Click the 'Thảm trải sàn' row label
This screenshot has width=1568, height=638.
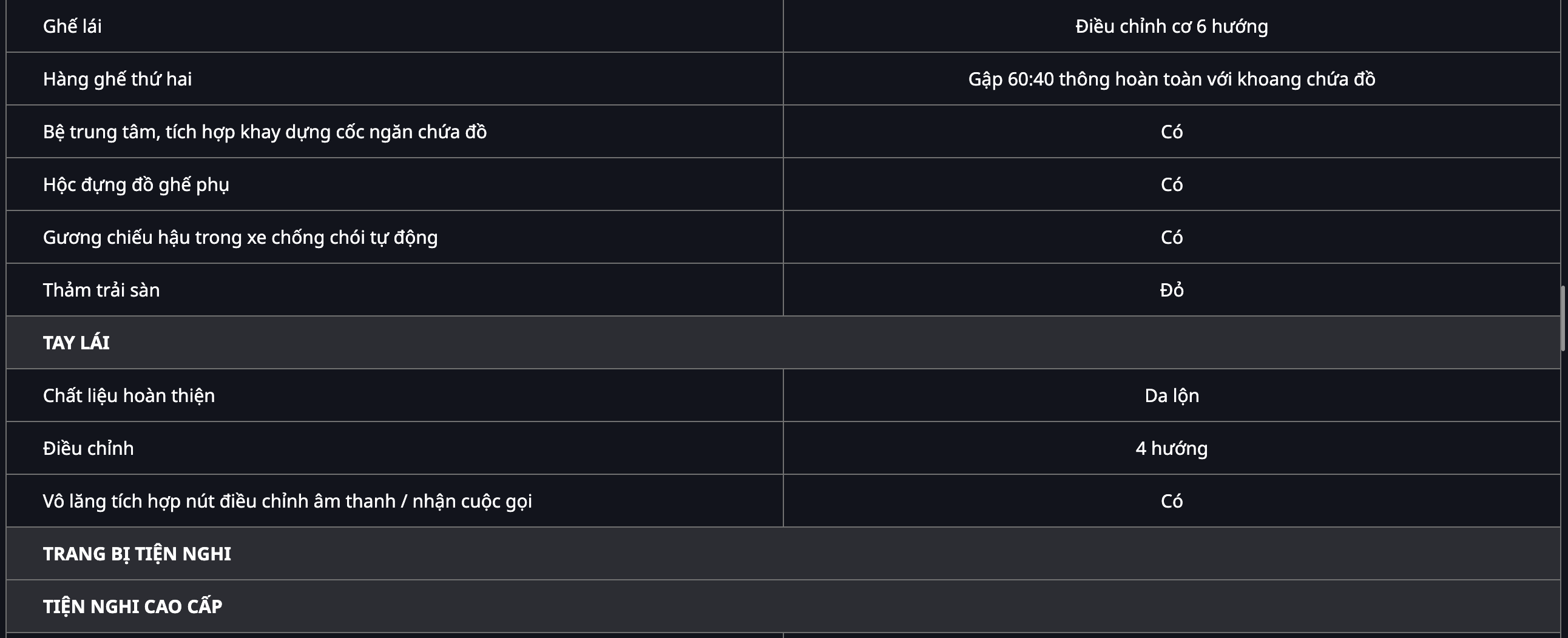101,290
